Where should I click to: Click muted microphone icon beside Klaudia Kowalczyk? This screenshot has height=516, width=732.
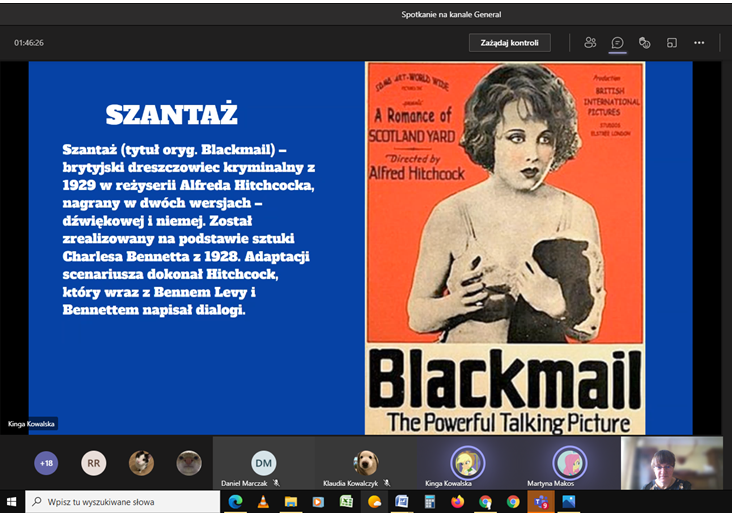(387, 483)
